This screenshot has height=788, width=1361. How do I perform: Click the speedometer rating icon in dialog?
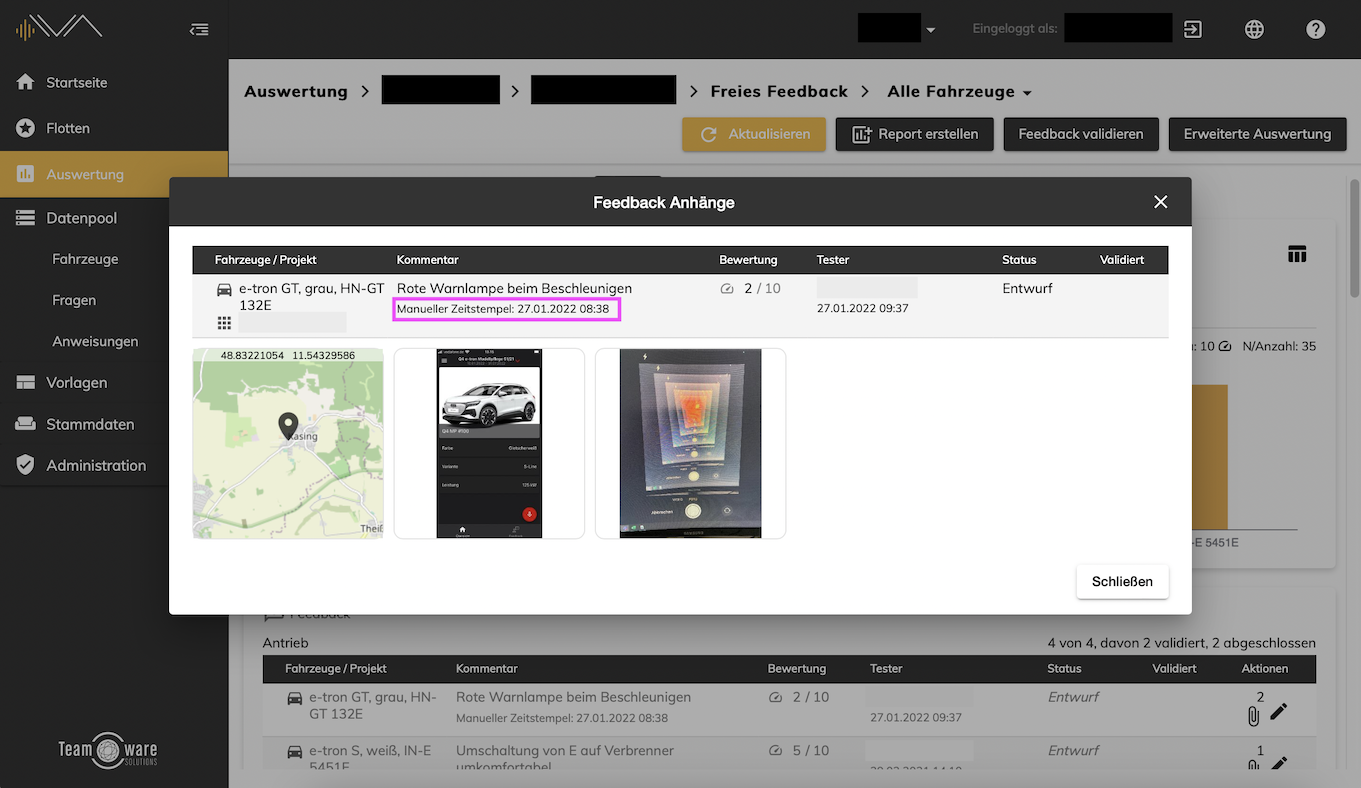[727, 289]
